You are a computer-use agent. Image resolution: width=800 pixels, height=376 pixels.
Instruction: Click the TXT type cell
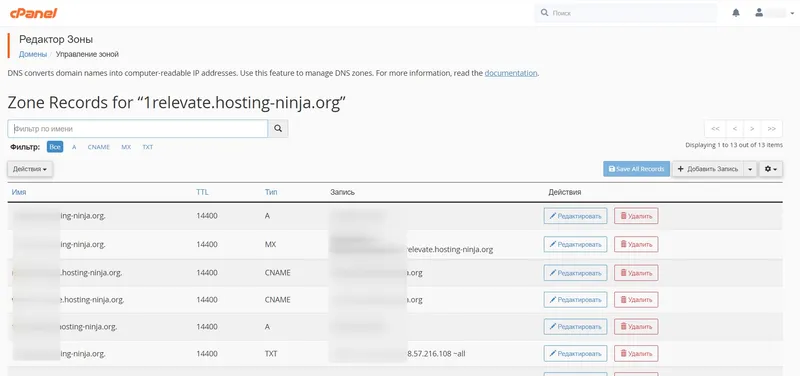coord(271,353)
